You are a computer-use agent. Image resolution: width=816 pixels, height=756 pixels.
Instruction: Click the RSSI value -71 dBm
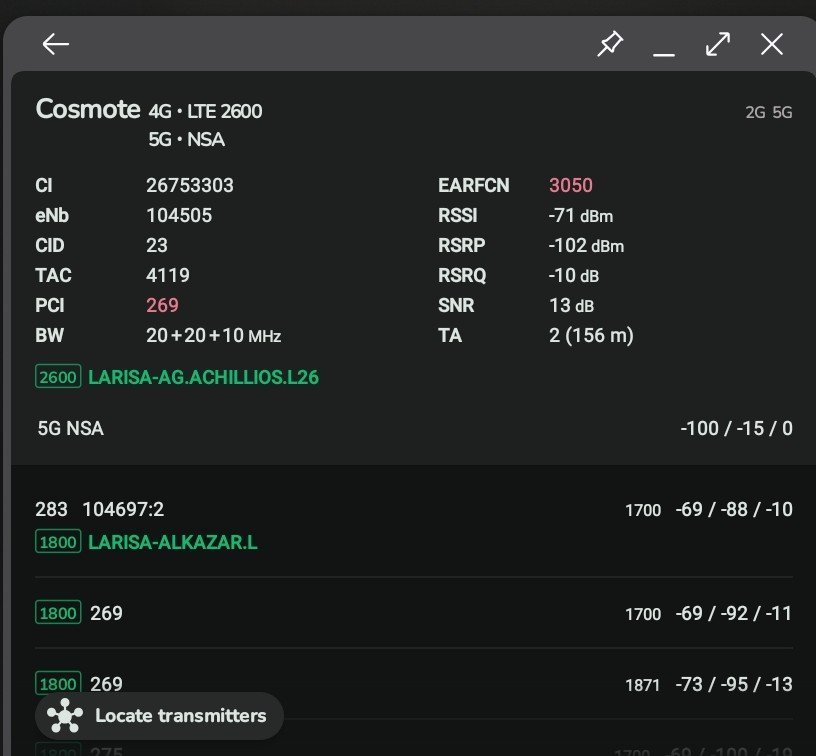pos(581,215)
